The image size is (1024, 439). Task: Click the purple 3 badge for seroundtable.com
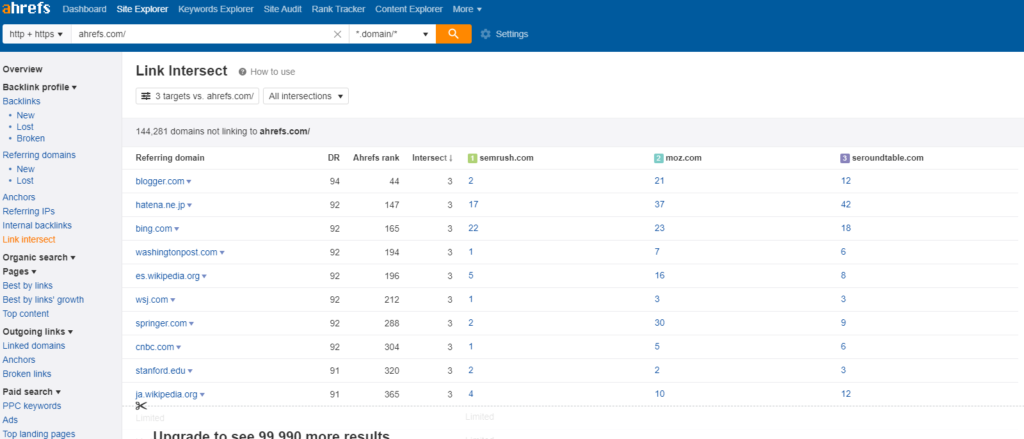click(x=845, y=158)
